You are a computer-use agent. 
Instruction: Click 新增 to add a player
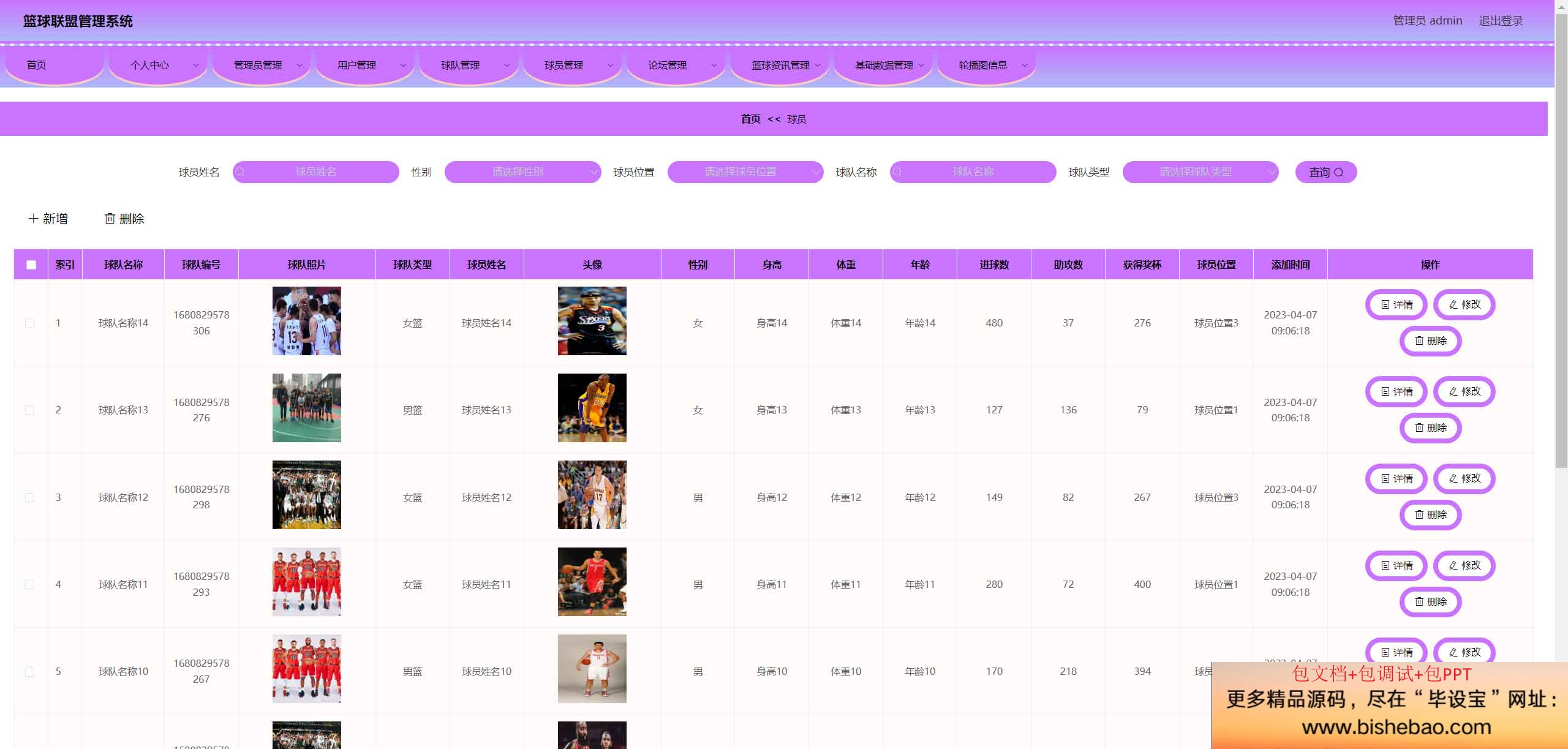click(48, 219)
